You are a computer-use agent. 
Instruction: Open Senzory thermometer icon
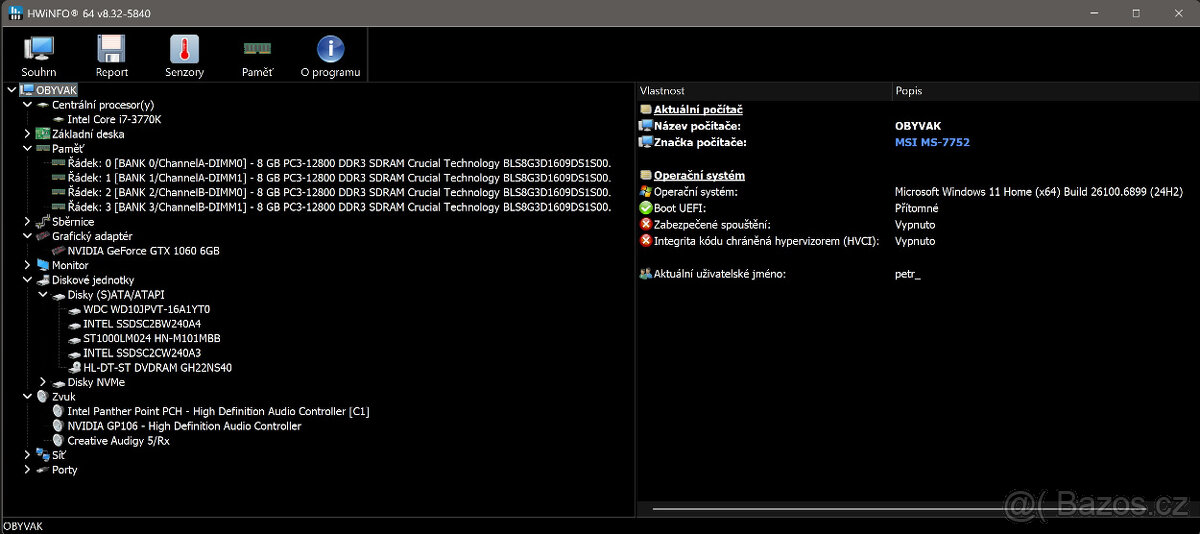(184, 55)
